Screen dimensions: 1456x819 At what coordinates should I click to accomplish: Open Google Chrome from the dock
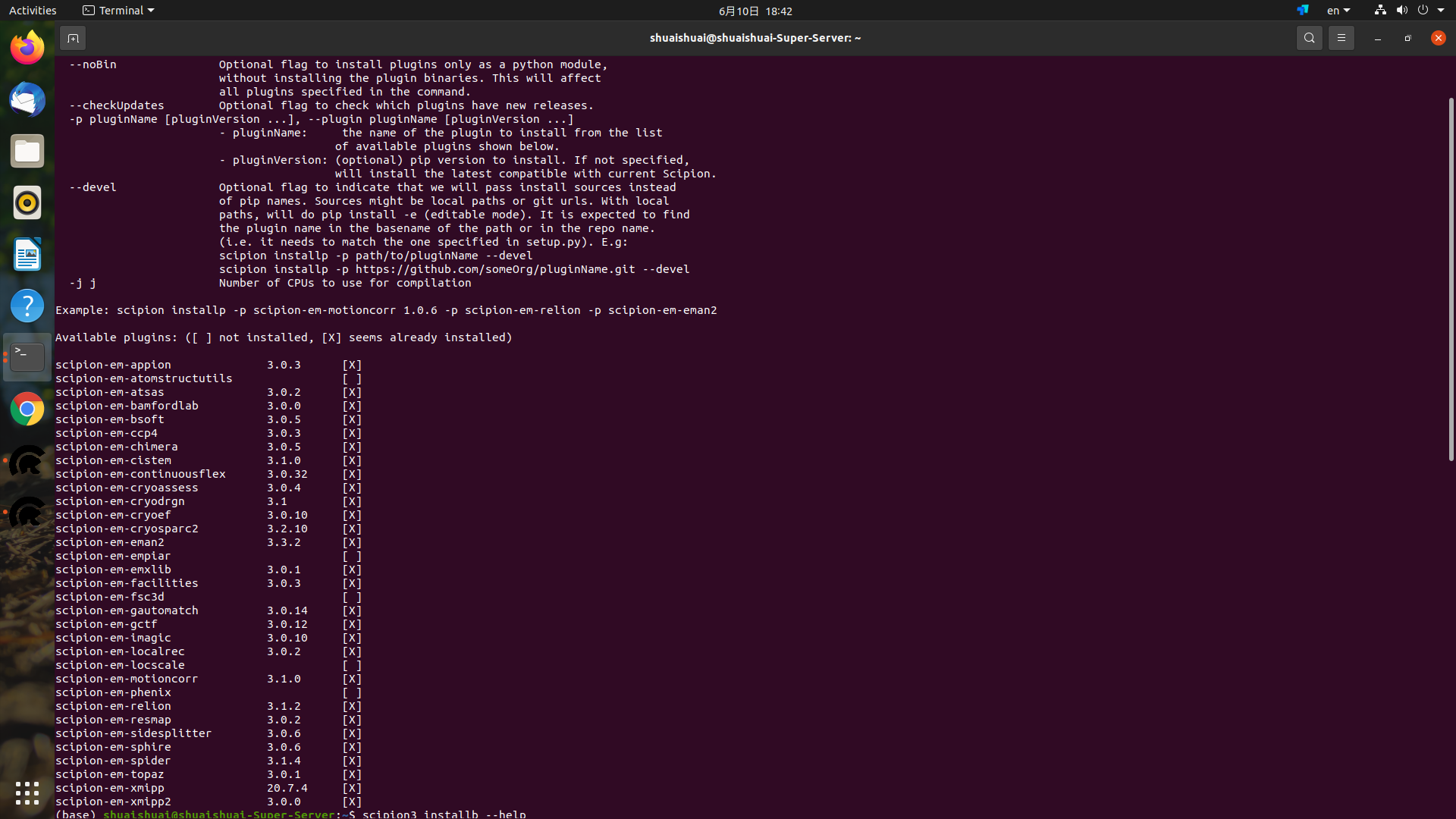(27, 408)
